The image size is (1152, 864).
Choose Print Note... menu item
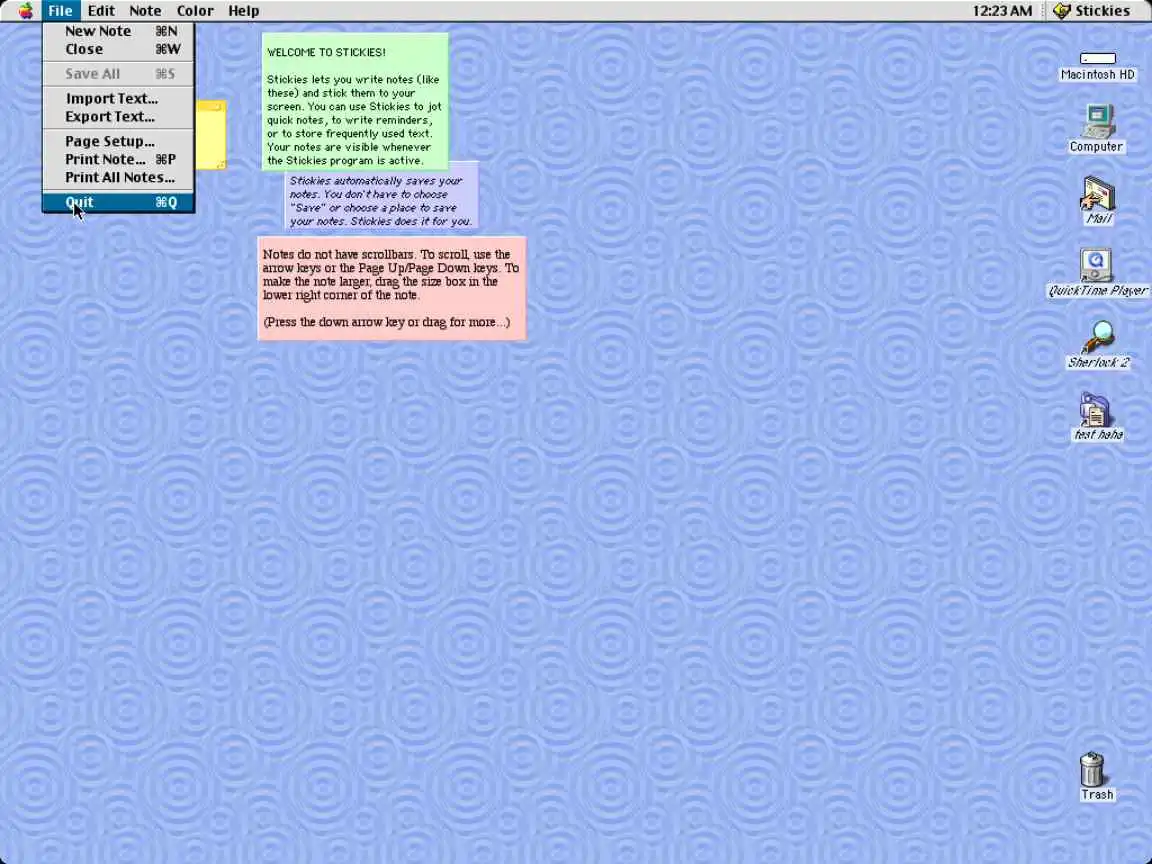[118, 159]
